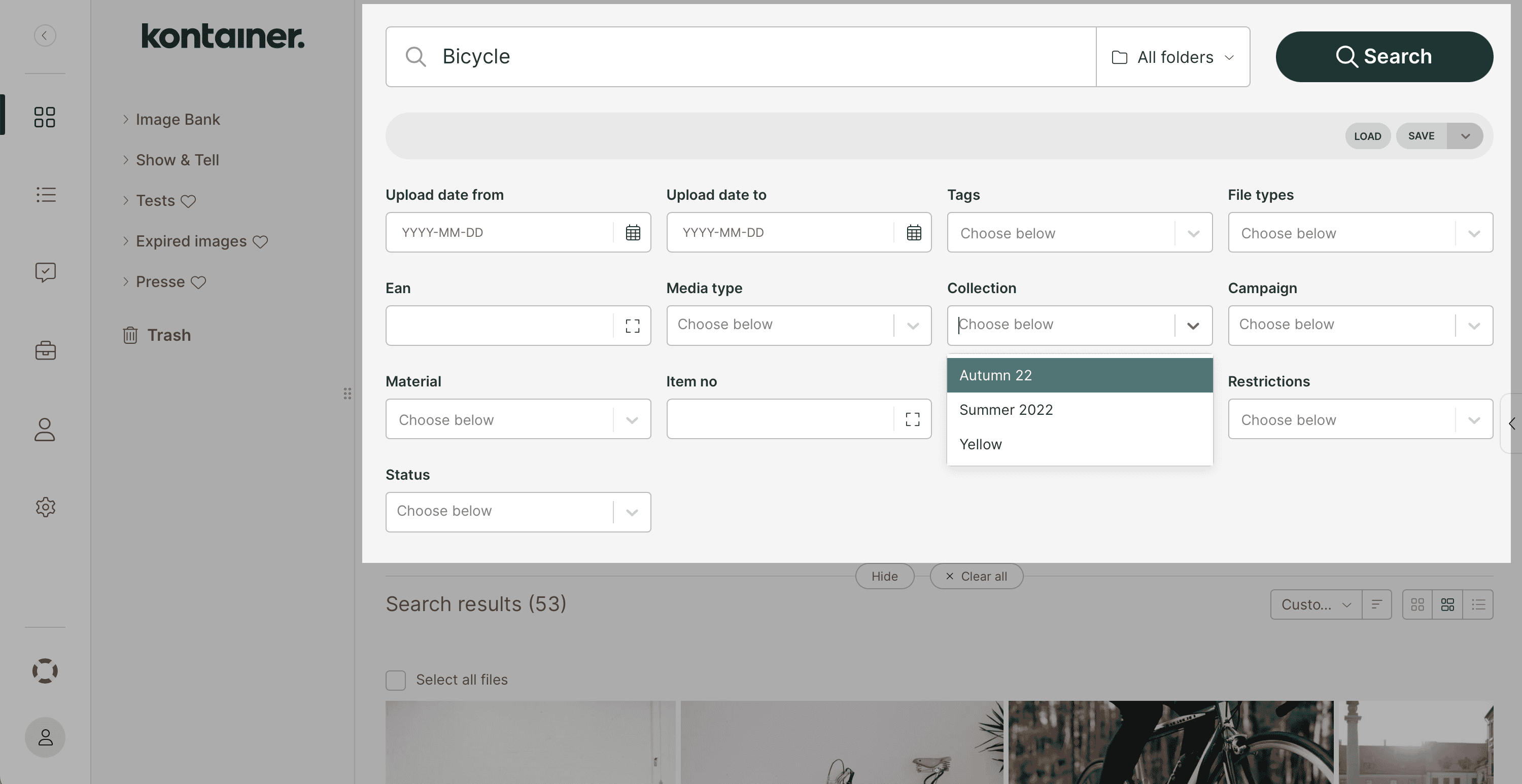Click the calendar icon for upload date from
Screen dimensions: 1522x784
[633, 231]
